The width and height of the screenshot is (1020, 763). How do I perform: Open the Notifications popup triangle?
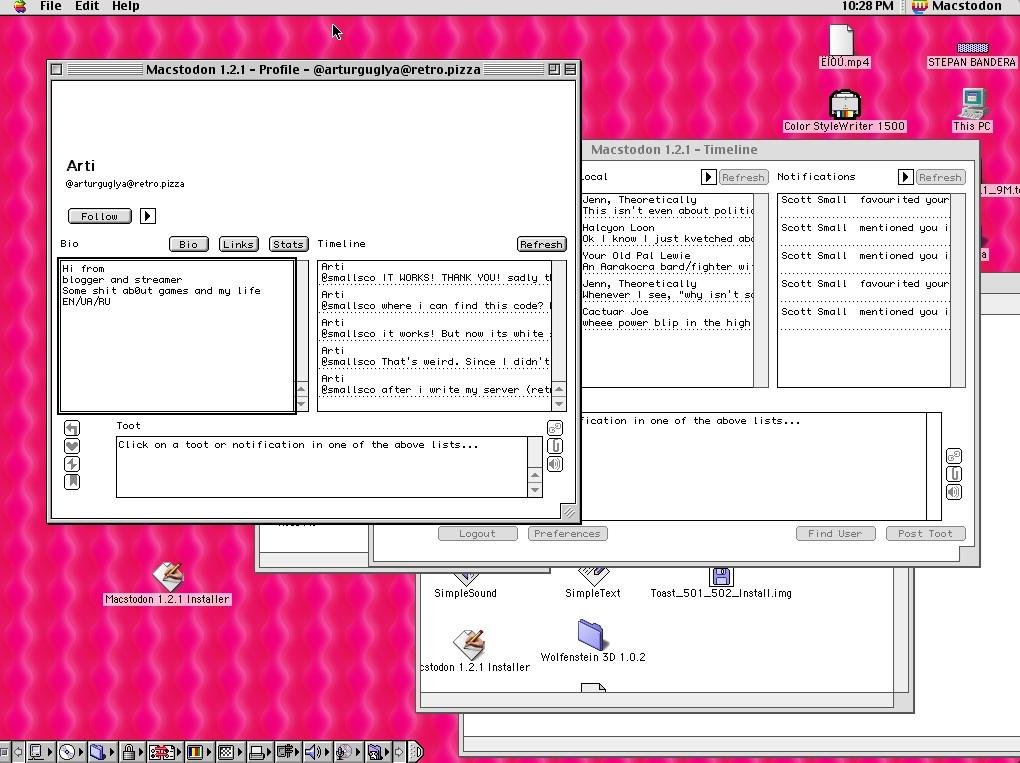coord(906,177)
